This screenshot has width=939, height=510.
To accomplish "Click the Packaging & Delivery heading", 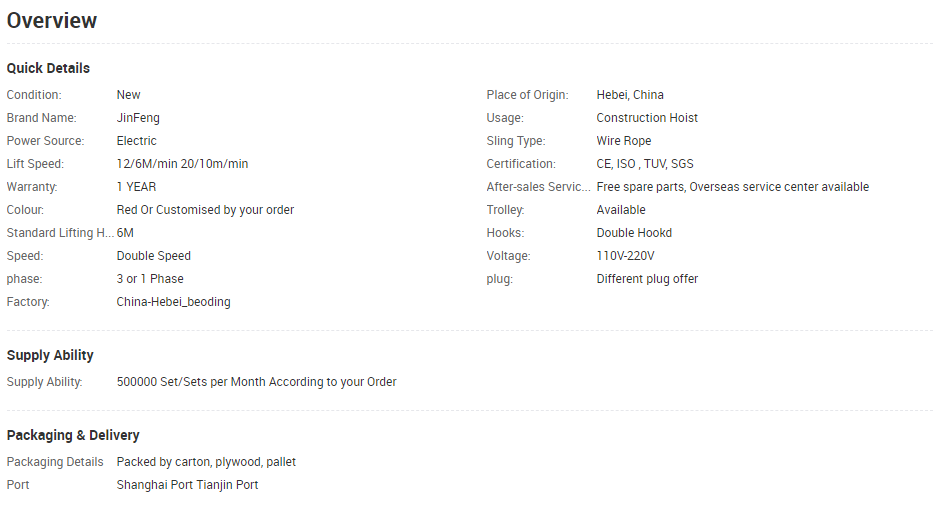I will tap(73, 435).
